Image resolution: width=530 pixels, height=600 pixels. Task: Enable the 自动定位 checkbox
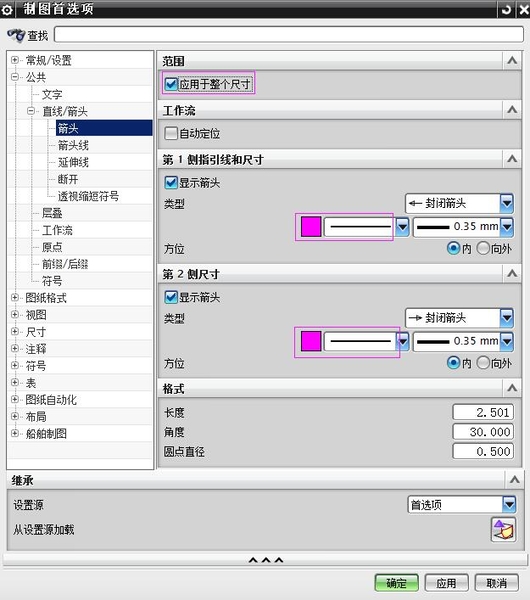click(x=171, y=133)
